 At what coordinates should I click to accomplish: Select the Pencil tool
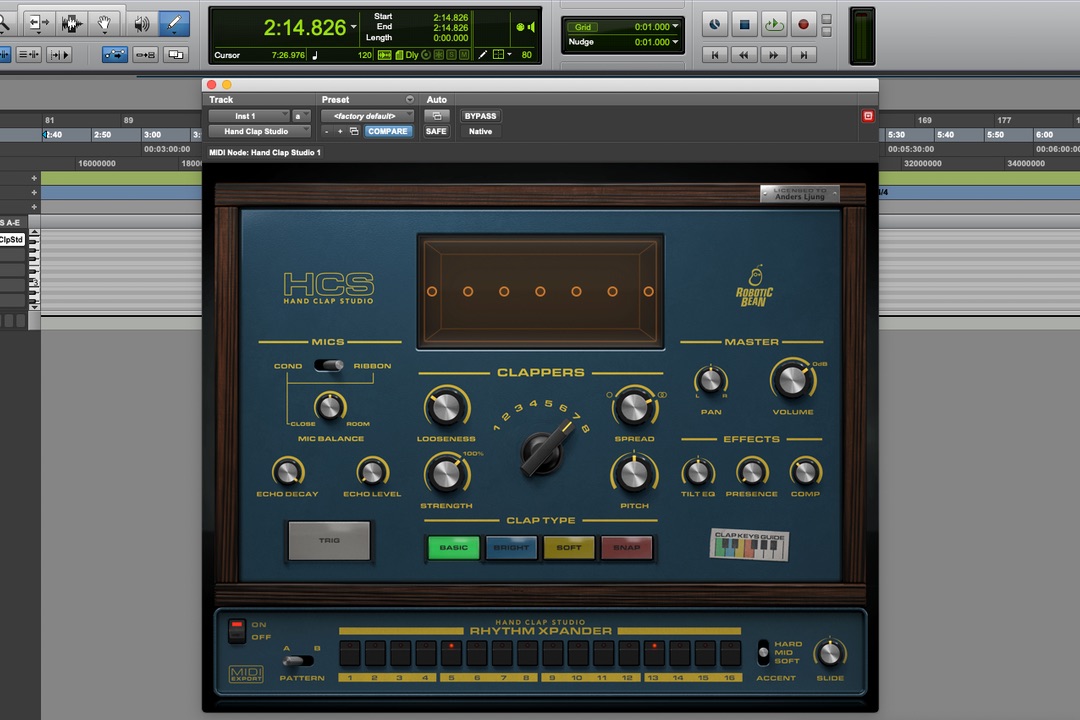pyautogui.click(x=174, y=23)
